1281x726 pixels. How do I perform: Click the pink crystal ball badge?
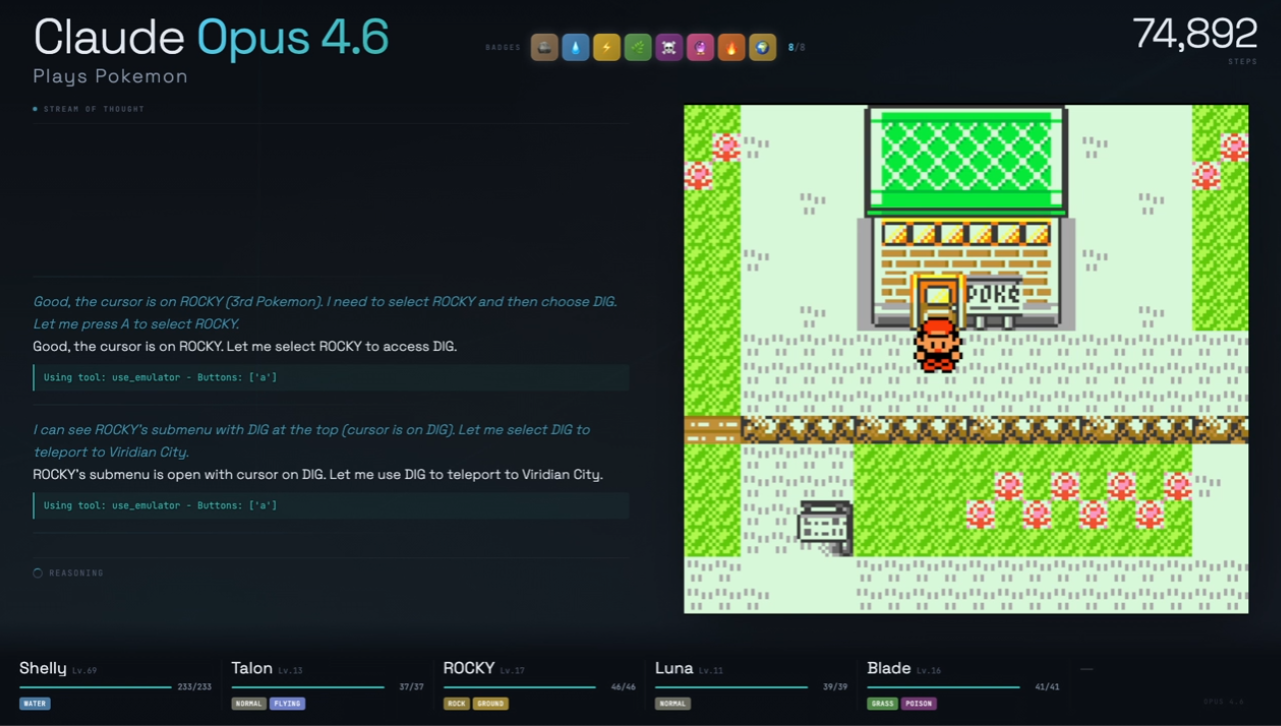[x=700, y=47]
